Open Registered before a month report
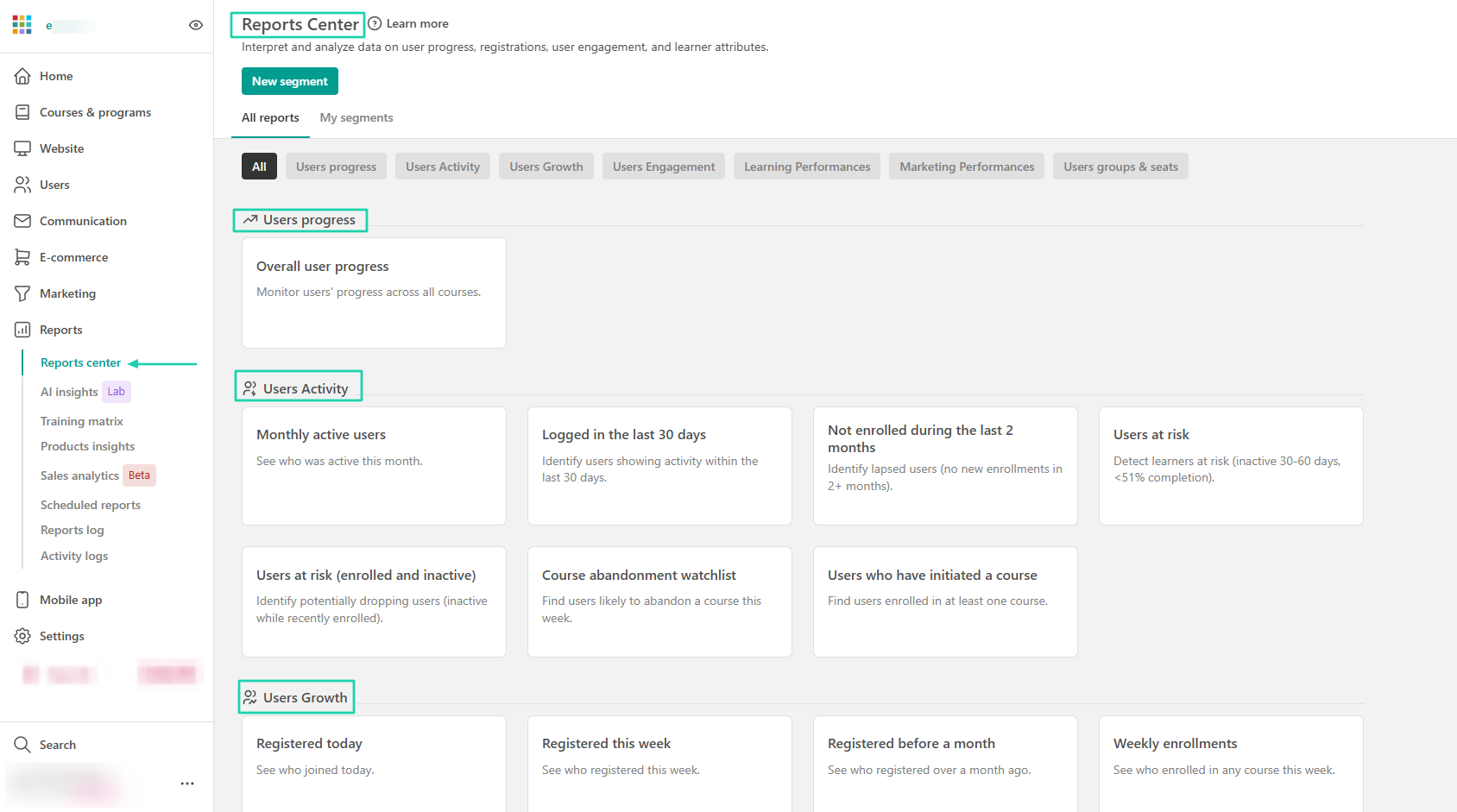The height and width of the screenshot is (812, 1457). [x=945, y=764]
